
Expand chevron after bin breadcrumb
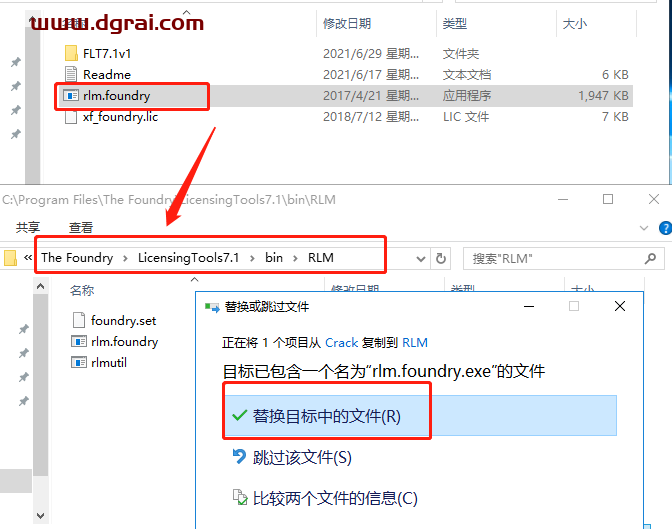(295, 258)
